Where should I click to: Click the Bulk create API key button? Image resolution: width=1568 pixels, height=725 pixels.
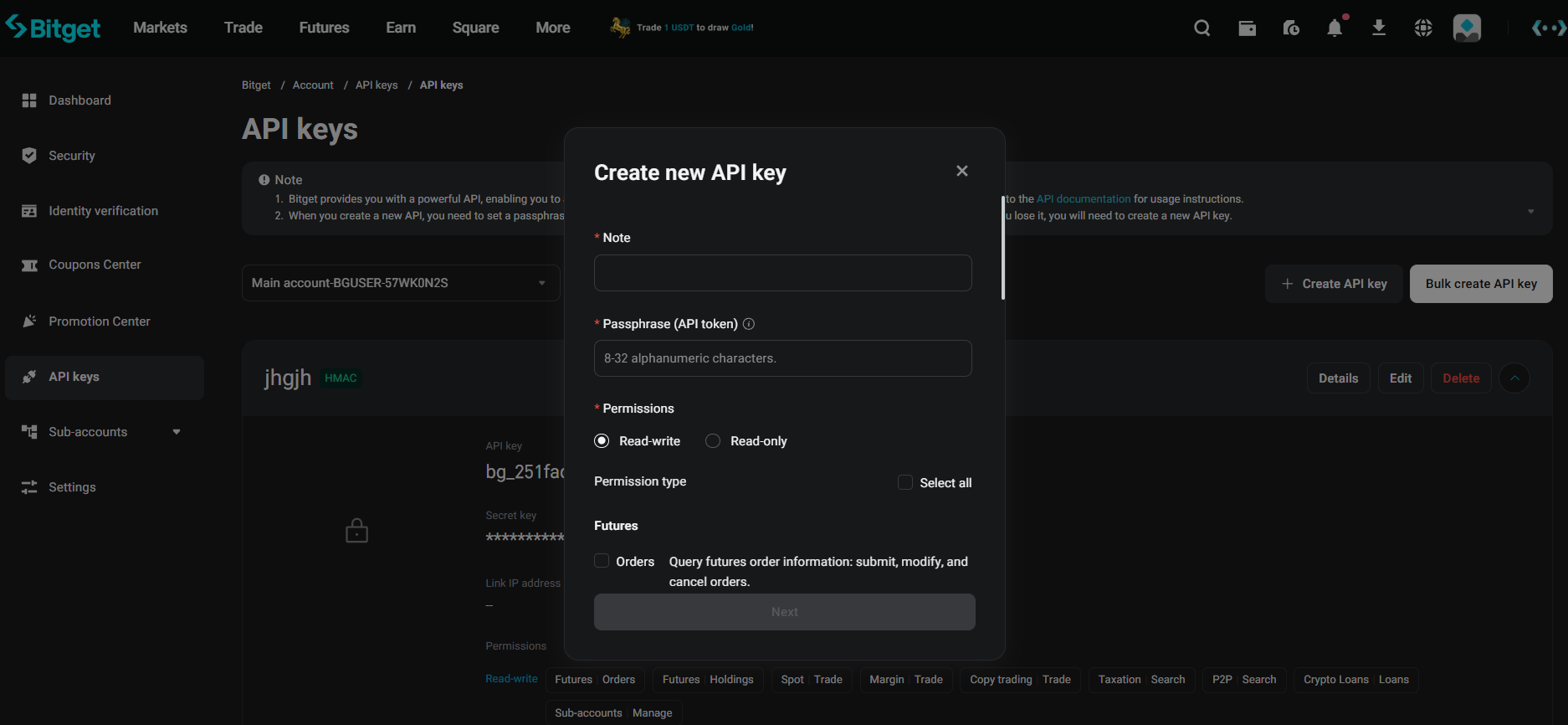click(1480, 284)
